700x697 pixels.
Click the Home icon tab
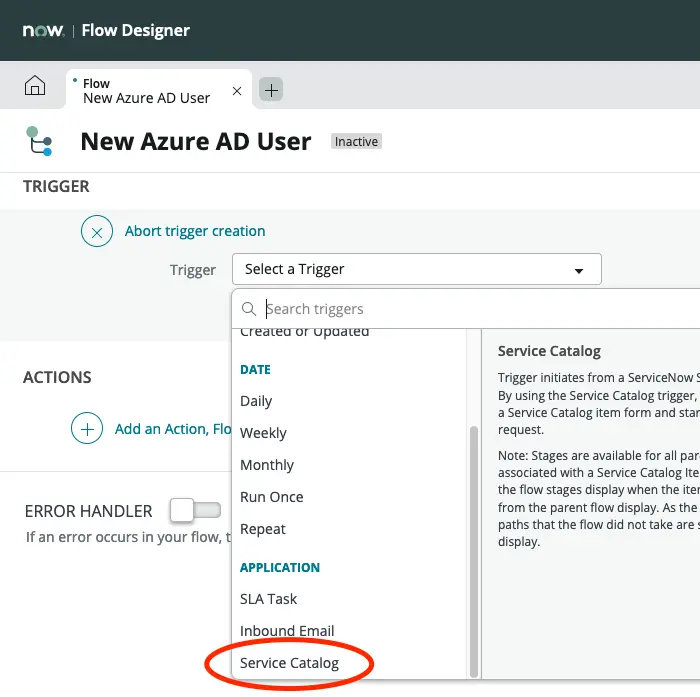click(x=35, y=87)
